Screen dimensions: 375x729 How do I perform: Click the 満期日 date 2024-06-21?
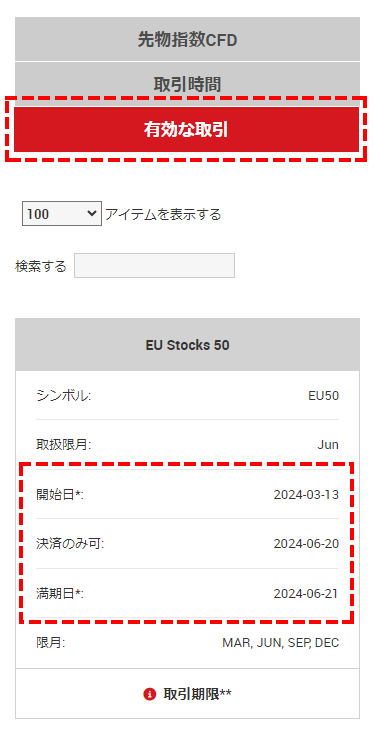click(x=306, y=594)
